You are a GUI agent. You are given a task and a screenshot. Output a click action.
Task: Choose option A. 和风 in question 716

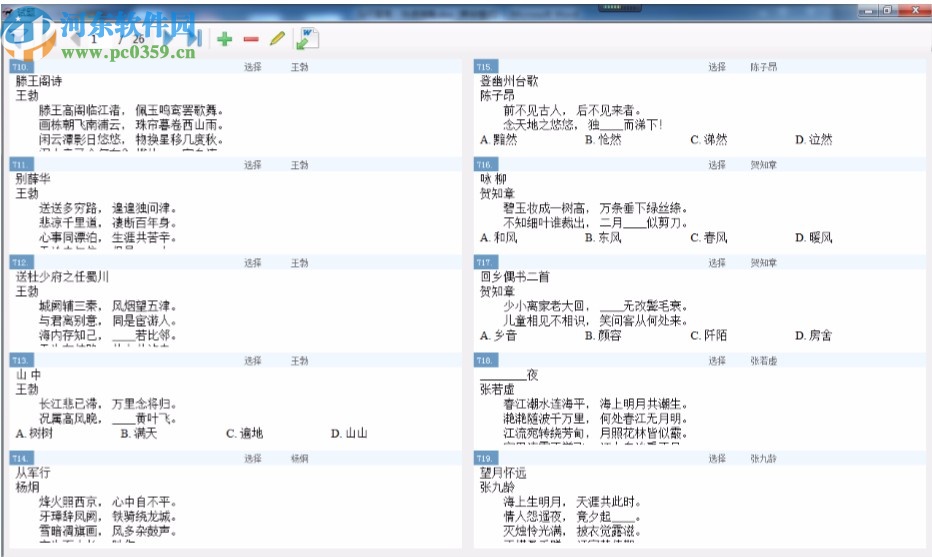click(499, 238)
